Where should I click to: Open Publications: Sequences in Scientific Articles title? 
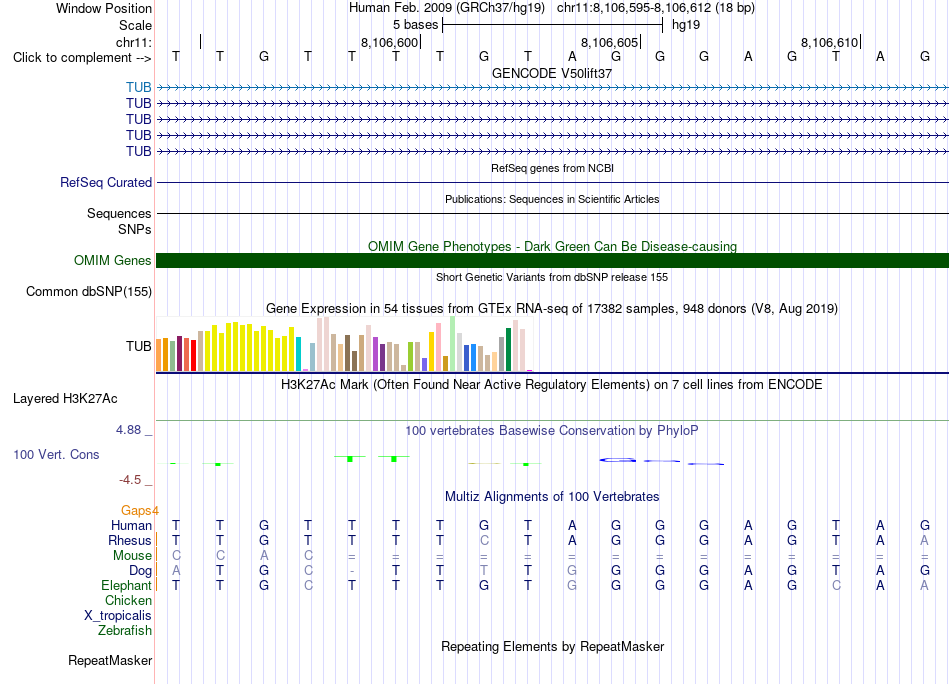click(552, 199)
